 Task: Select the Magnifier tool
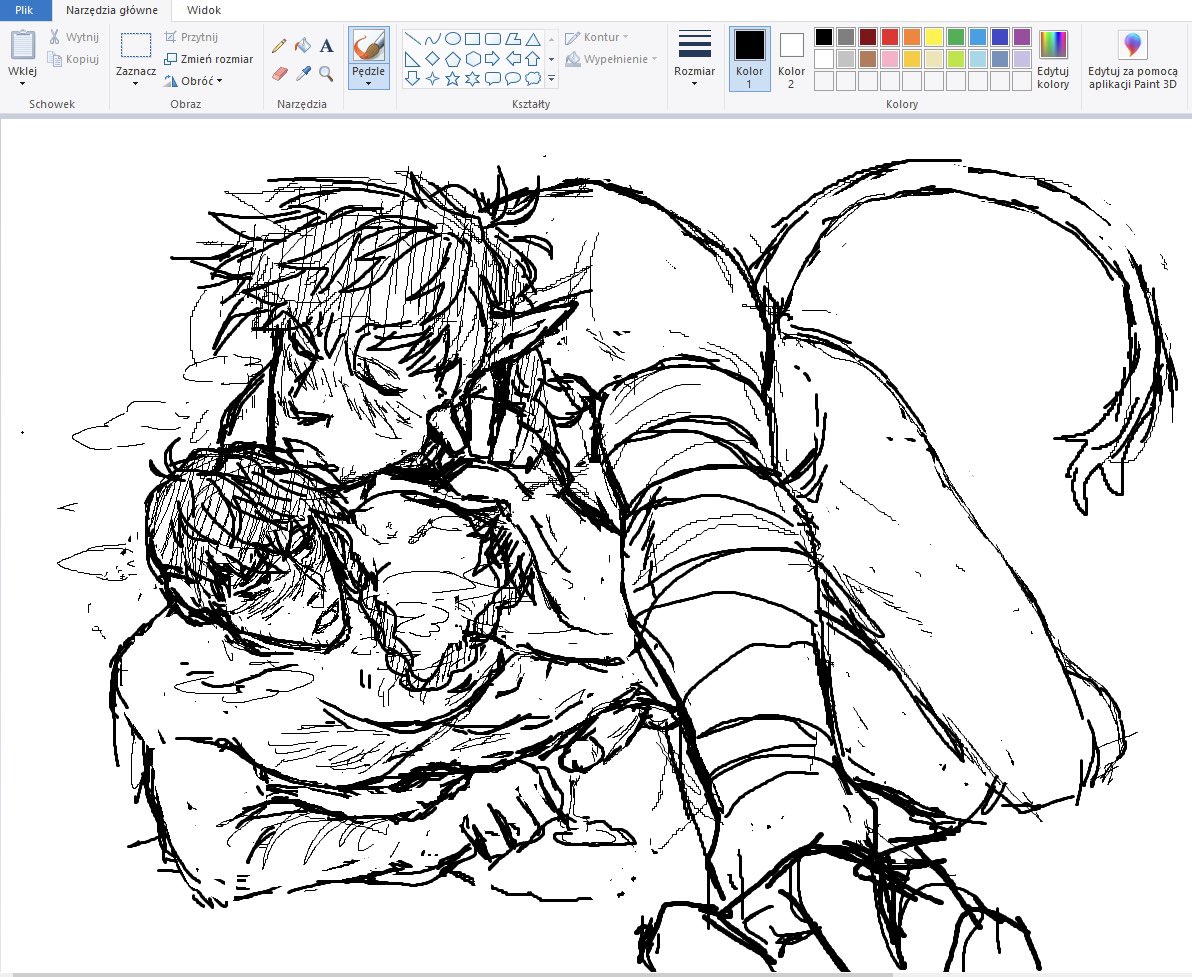[326, 74]
